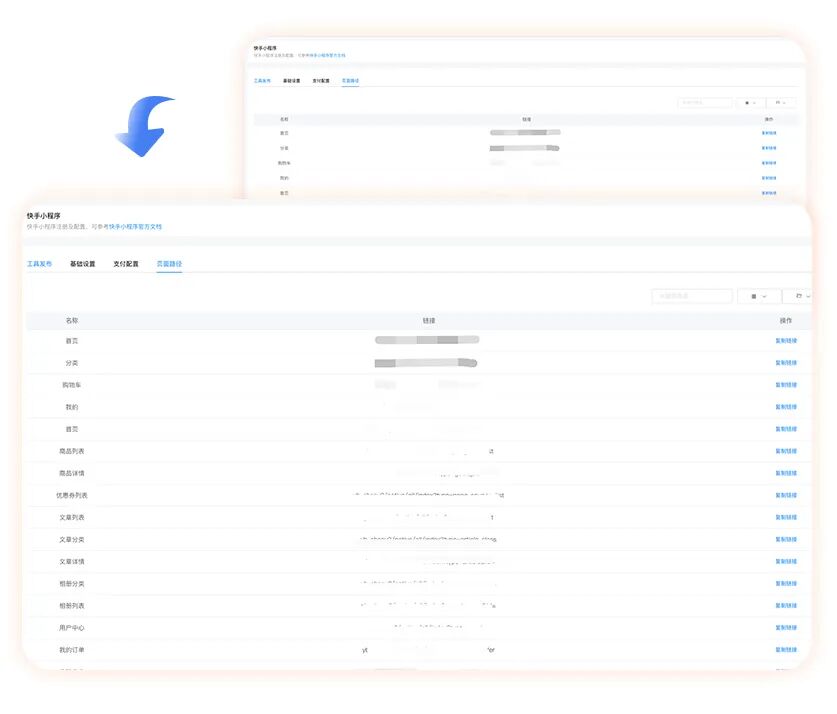The width and height of the screenshot is (837, 714).
Task: Expand the column settings dropdown in front window
Action: point(799,296)
